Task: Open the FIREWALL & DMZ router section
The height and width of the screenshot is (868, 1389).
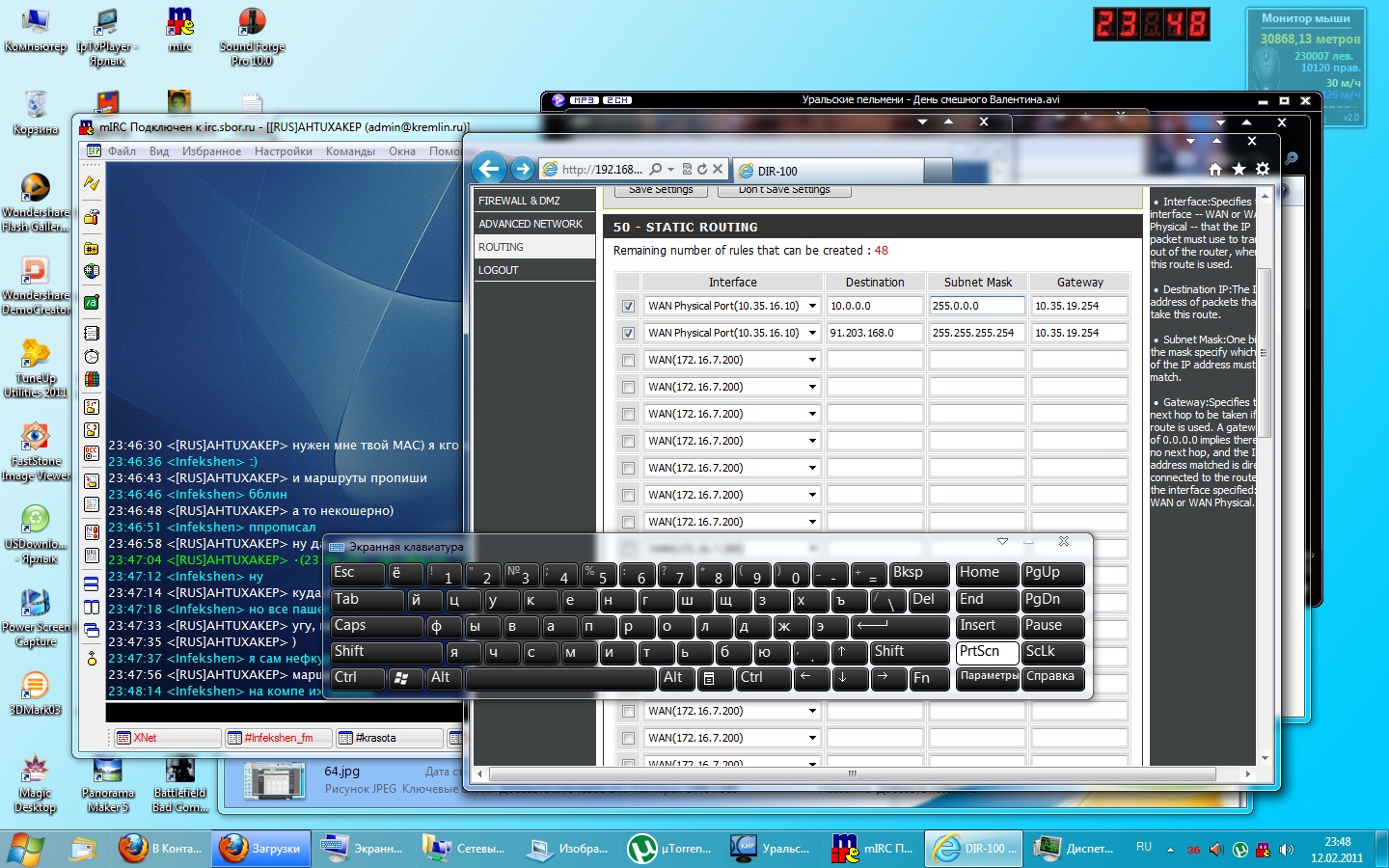Action: pos(534,201)
